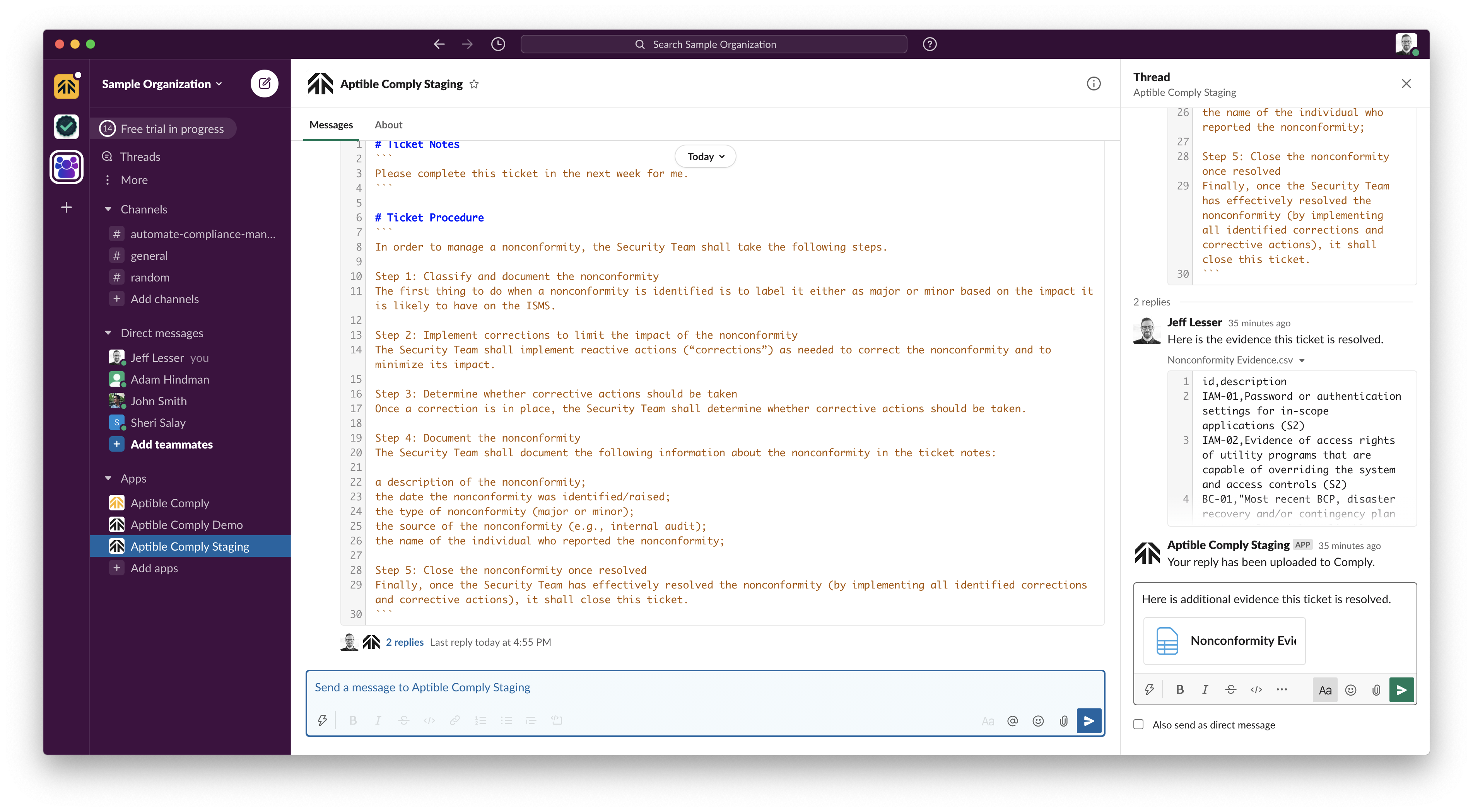Toggle code formatting in thread composer

[x=1256, y=690]
